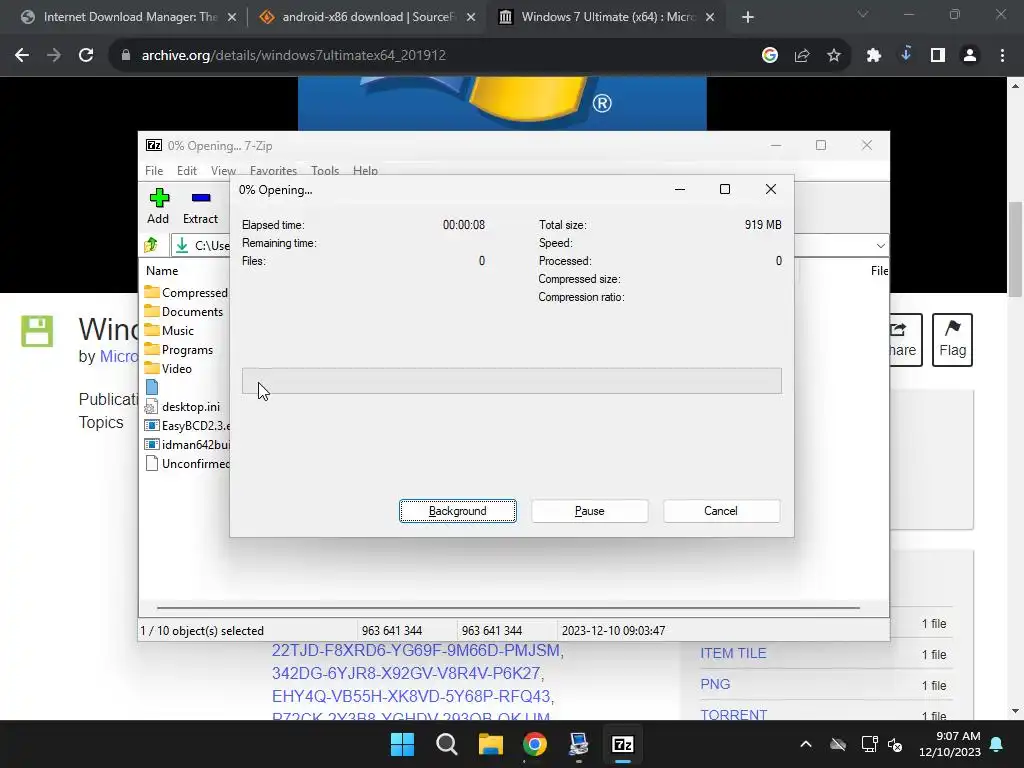Click the Background button
Image resolution: width=1024 pixels, height=768 pixels.
pyautogui.click(x=458, y=511)
